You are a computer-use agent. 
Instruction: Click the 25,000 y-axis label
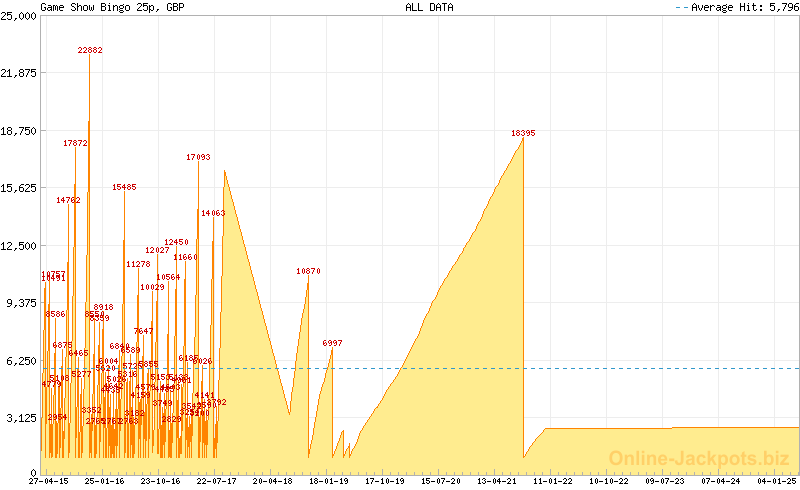20,16
